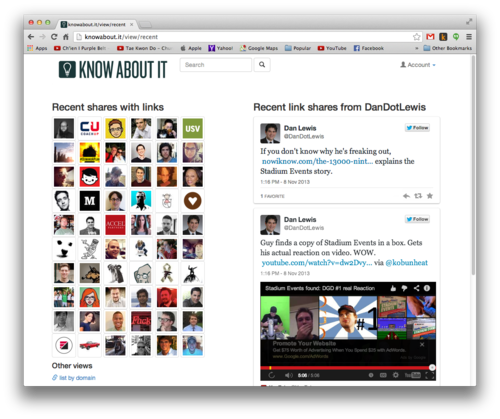Open a new browser tab

(145, 25)
